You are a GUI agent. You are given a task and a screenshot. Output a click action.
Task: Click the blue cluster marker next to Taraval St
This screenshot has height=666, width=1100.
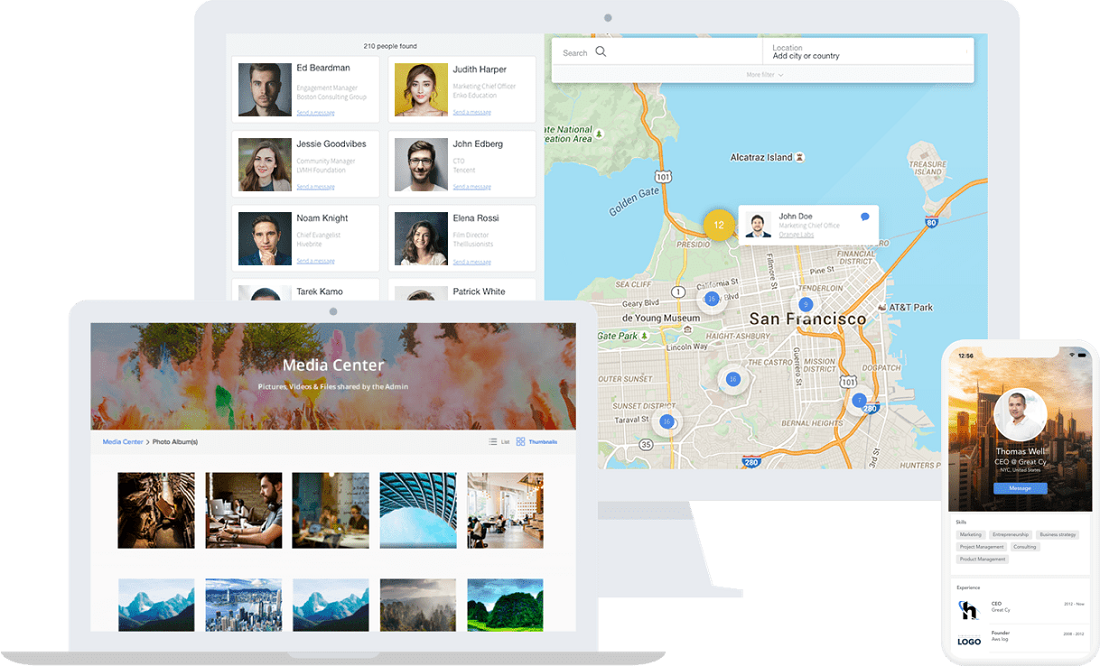pos(666,422)
